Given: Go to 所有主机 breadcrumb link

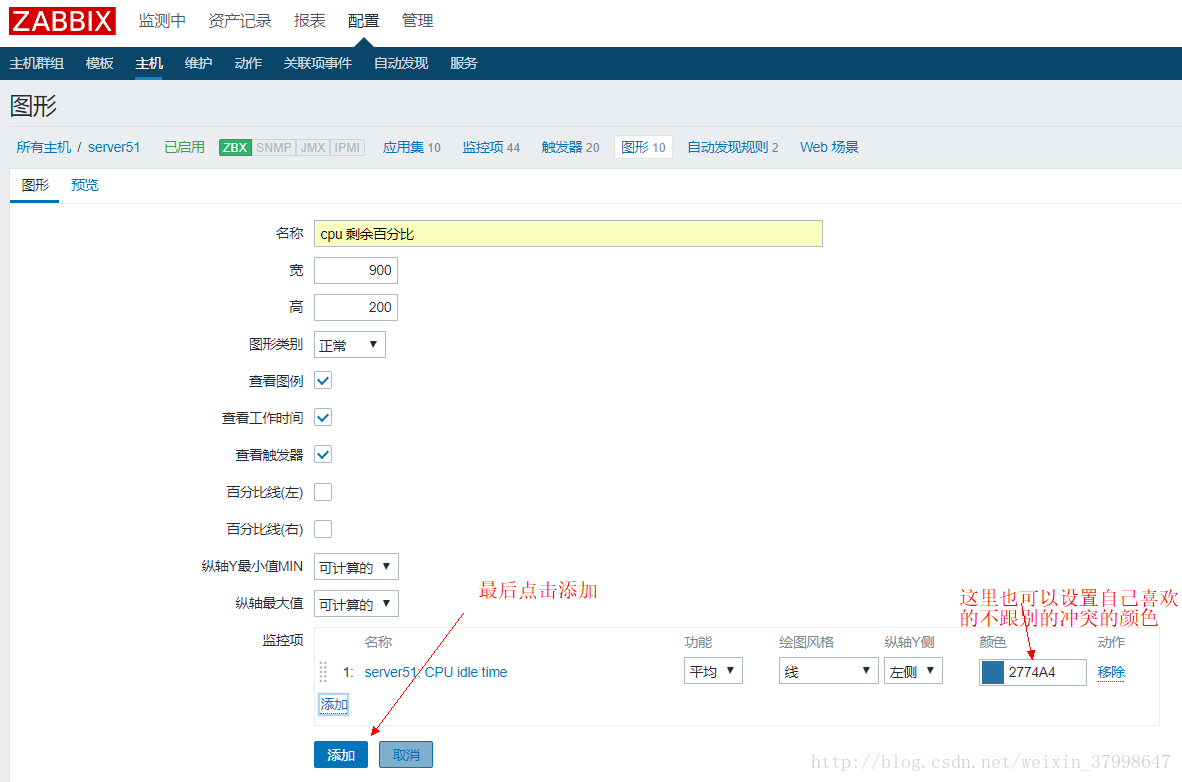Looking at the screenshot, I should pyautogui.click(x=44, y=147).
